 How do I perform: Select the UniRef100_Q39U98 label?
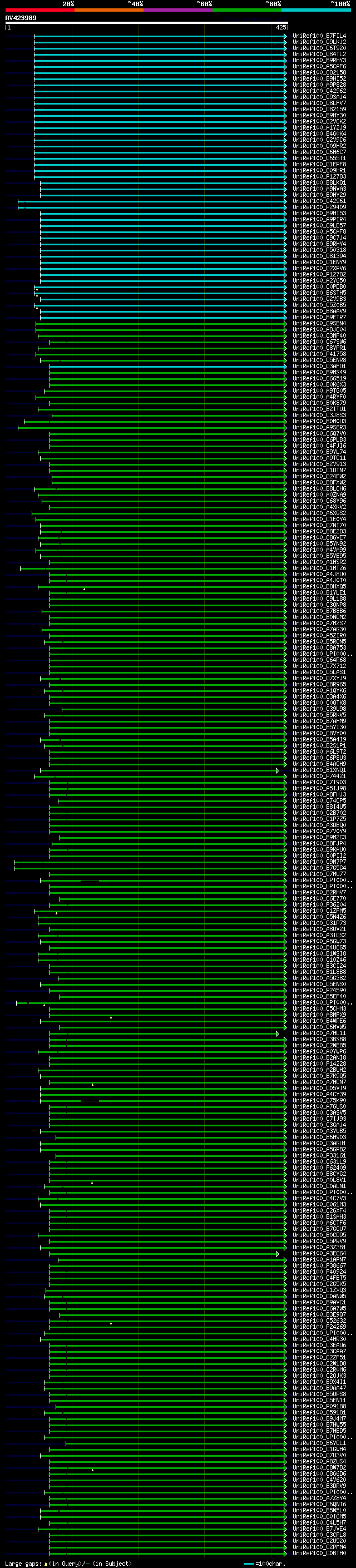(x=319, y=709)
